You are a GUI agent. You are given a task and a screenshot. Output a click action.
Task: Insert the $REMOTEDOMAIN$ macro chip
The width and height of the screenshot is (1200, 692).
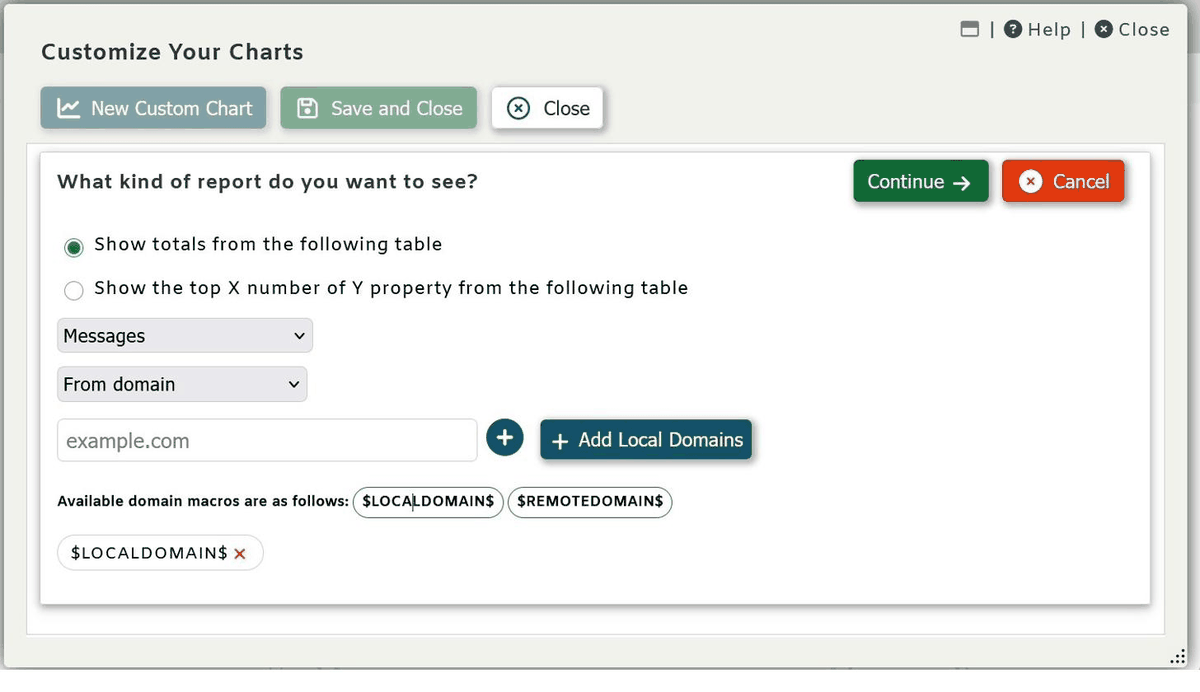(590, 501)
